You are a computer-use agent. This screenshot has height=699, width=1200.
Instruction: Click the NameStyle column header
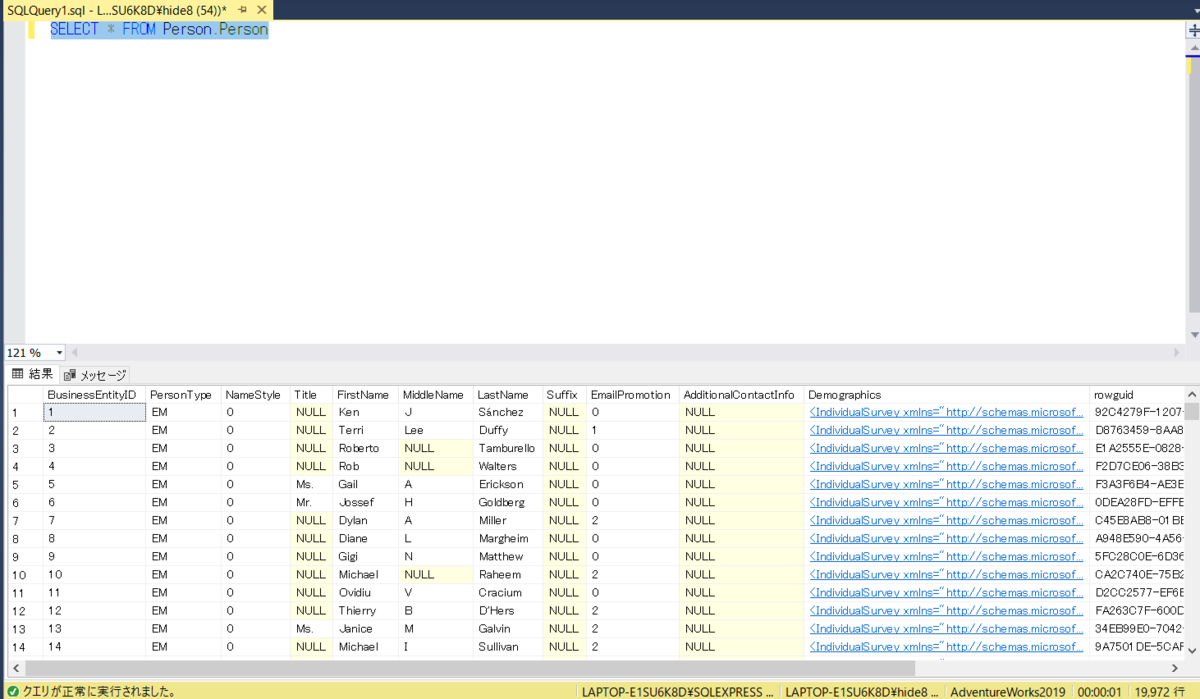click(x=256, y=395)
